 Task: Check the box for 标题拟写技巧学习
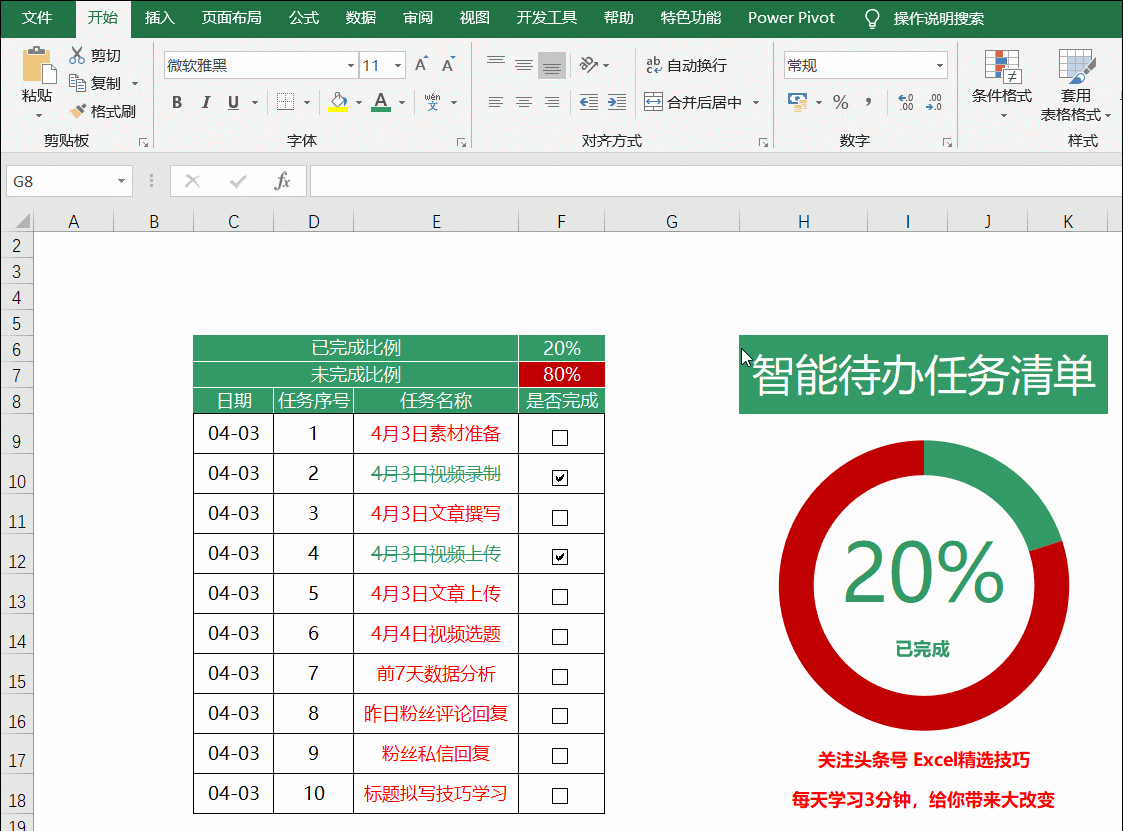point(560,796)
